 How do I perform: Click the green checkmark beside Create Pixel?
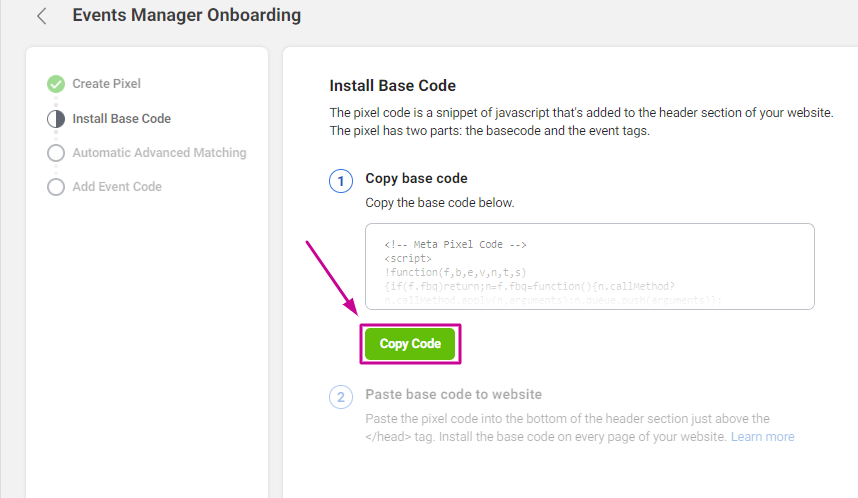[56, 84]
